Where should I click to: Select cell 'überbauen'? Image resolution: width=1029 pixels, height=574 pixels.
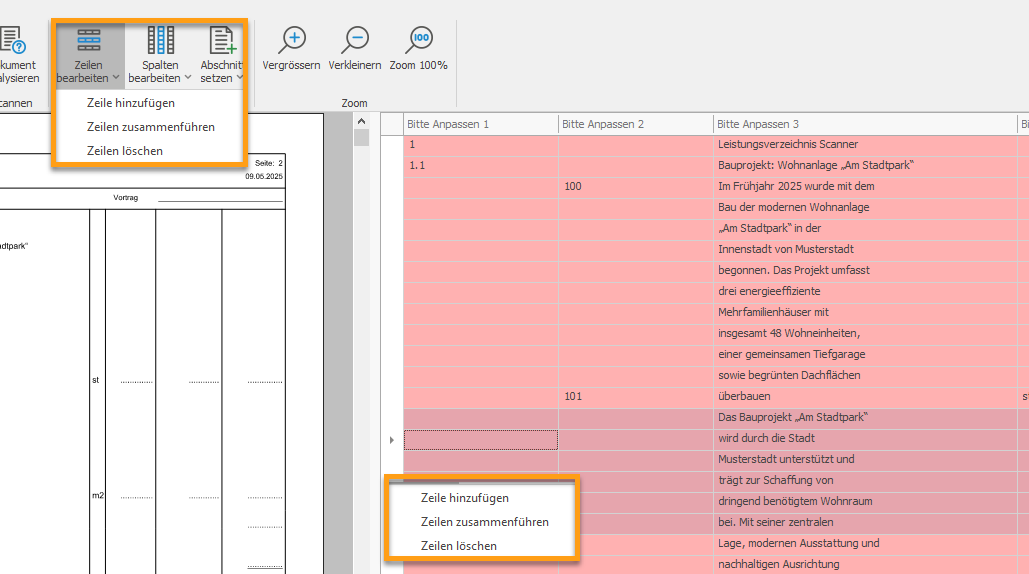point(865,396)
